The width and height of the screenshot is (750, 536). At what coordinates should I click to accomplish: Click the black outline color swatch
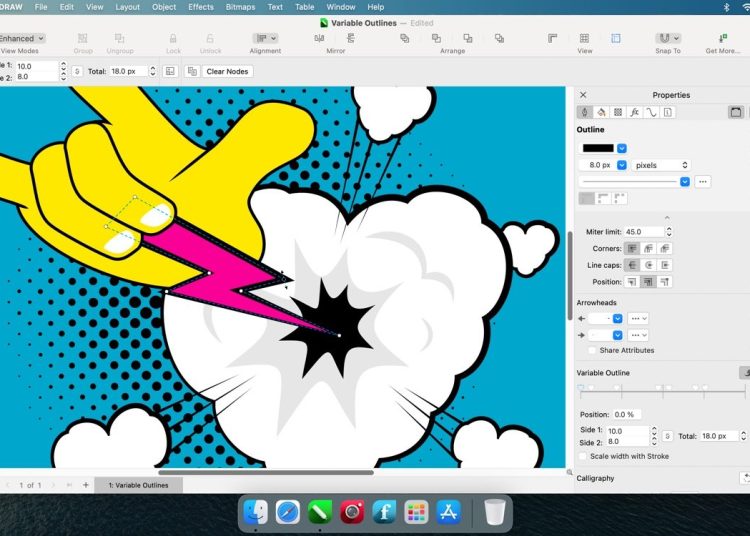598,148
